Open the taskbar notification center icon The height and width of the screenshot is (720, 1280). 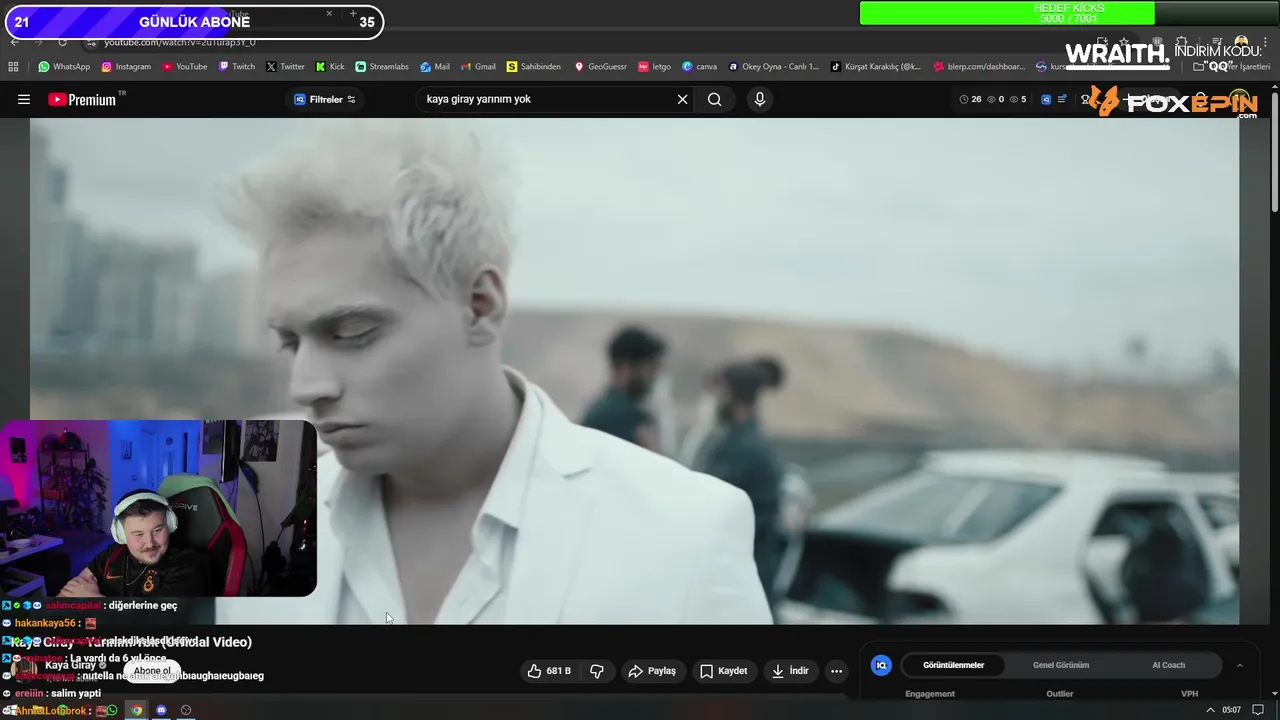click(1258, 710)
